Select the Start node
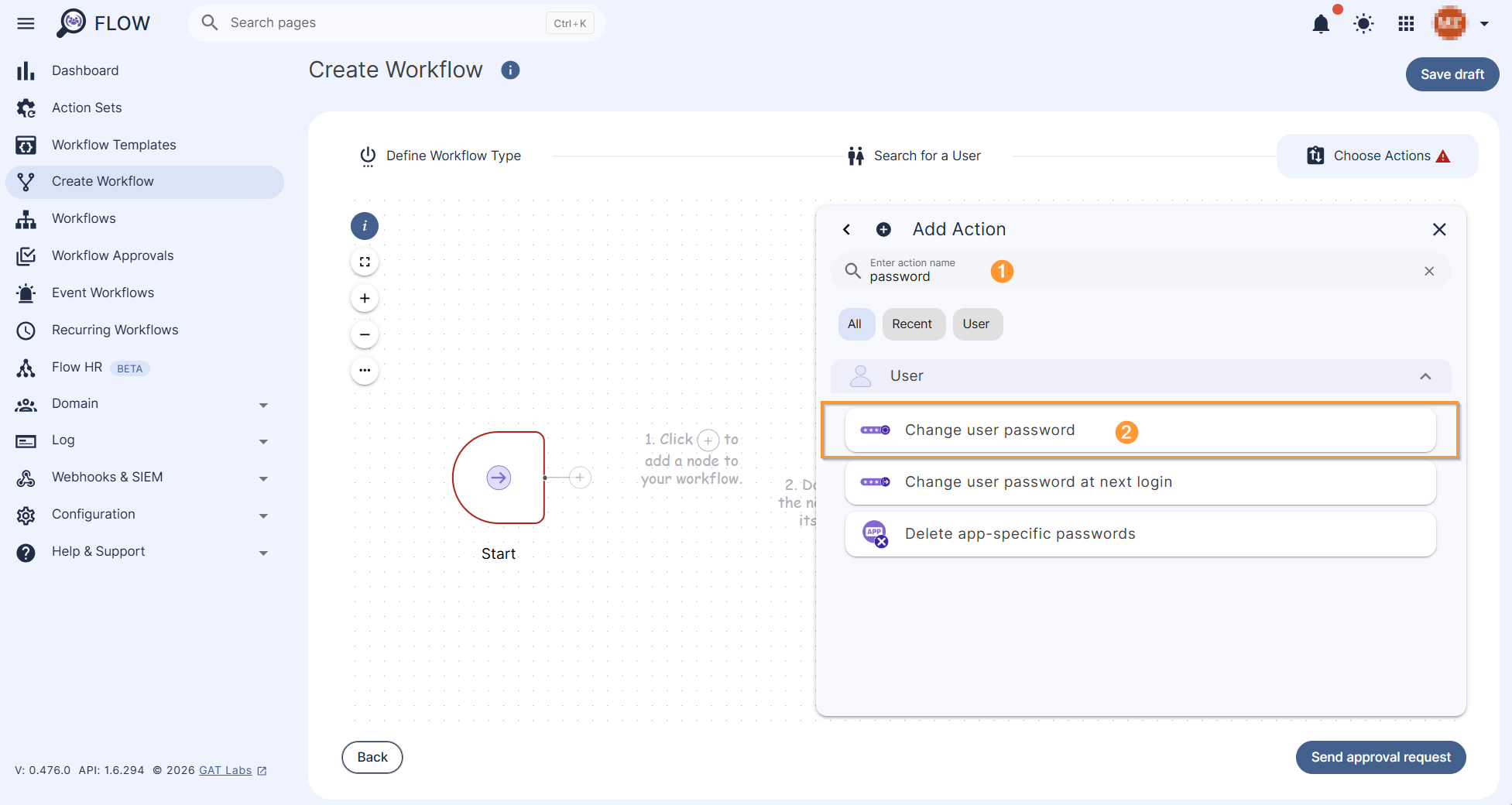The height and width of the screenshot is (805, 1512). (x=499, y=478)
